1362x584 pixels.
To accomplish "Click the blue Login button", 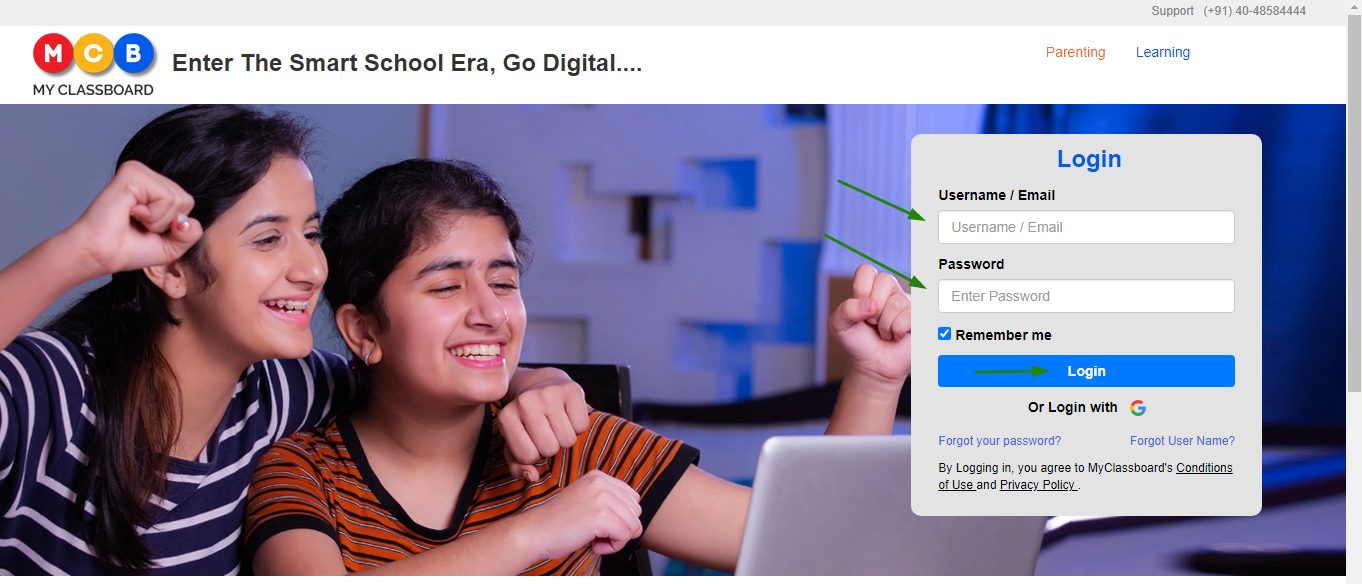I will point(1086,371).
